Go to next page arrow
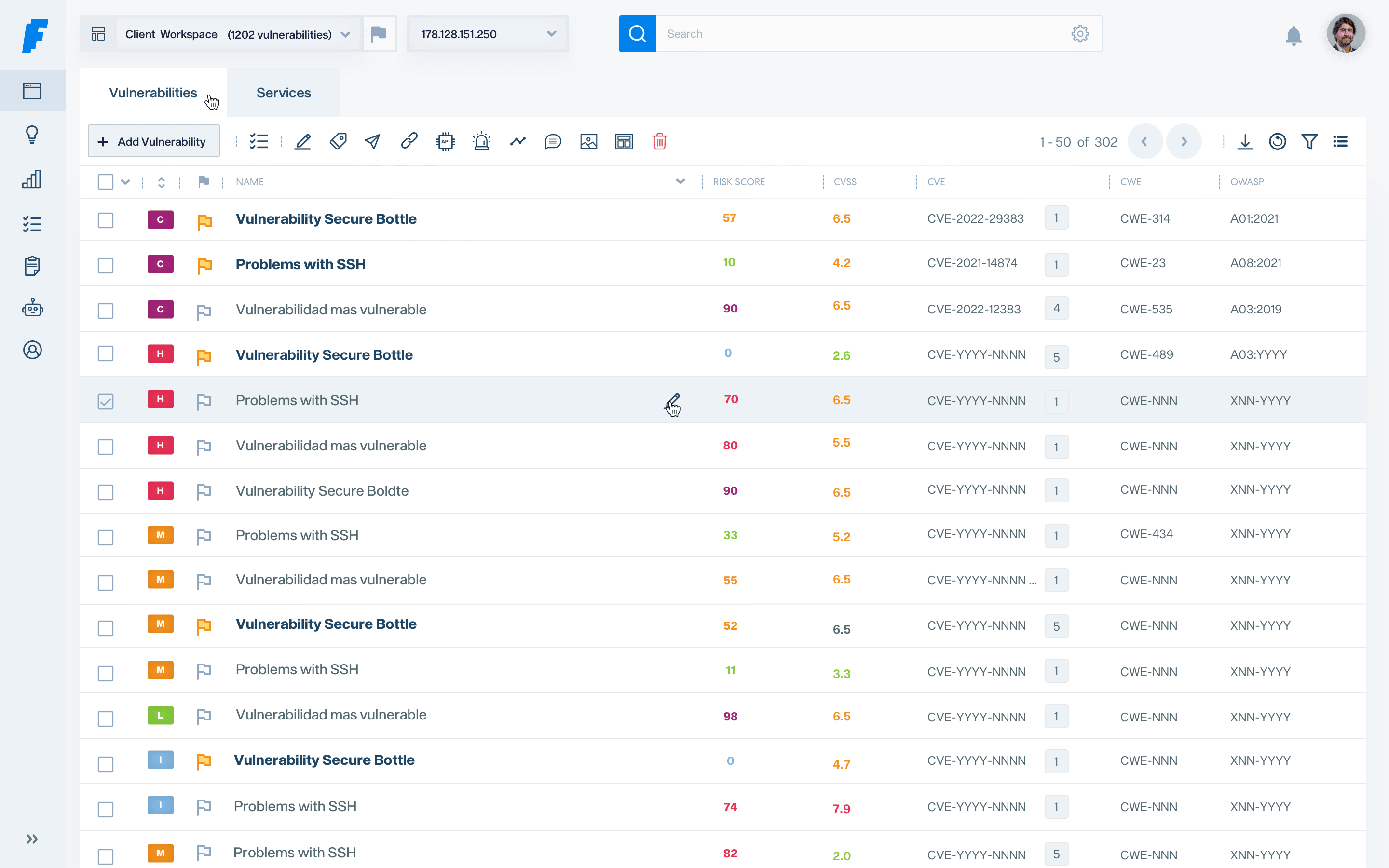 [1184, 141]
